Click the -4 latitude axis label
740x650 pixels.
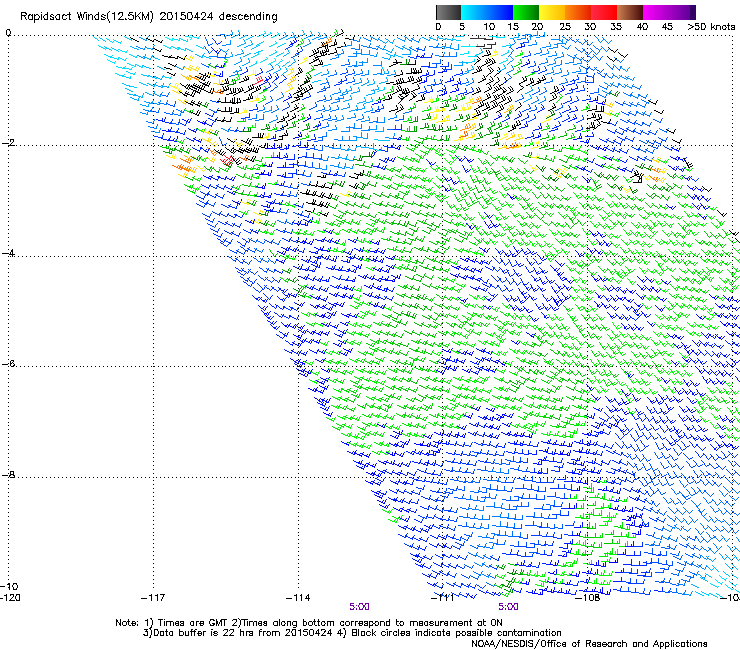(8, 253)
